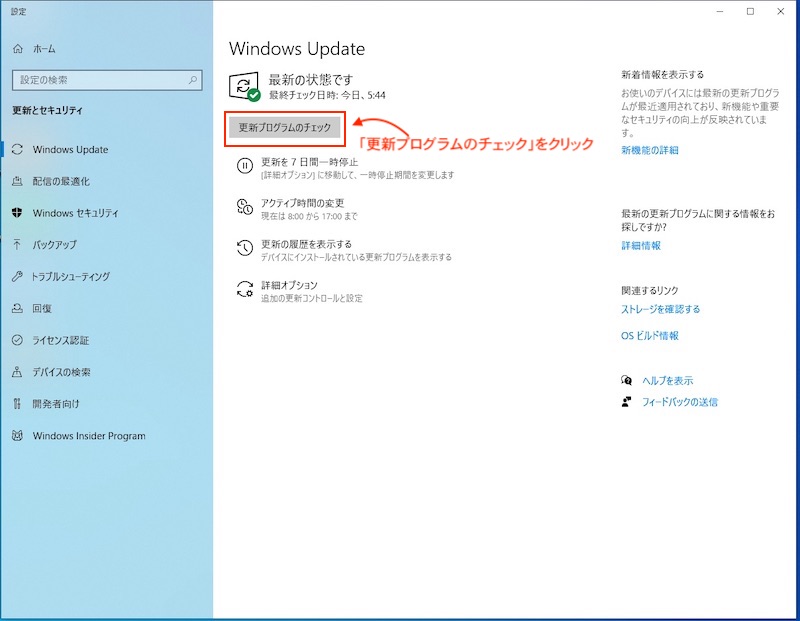Screen dimensions: 800x621
Task: Click the 詳細情報 link
Action: click(641, 245)
